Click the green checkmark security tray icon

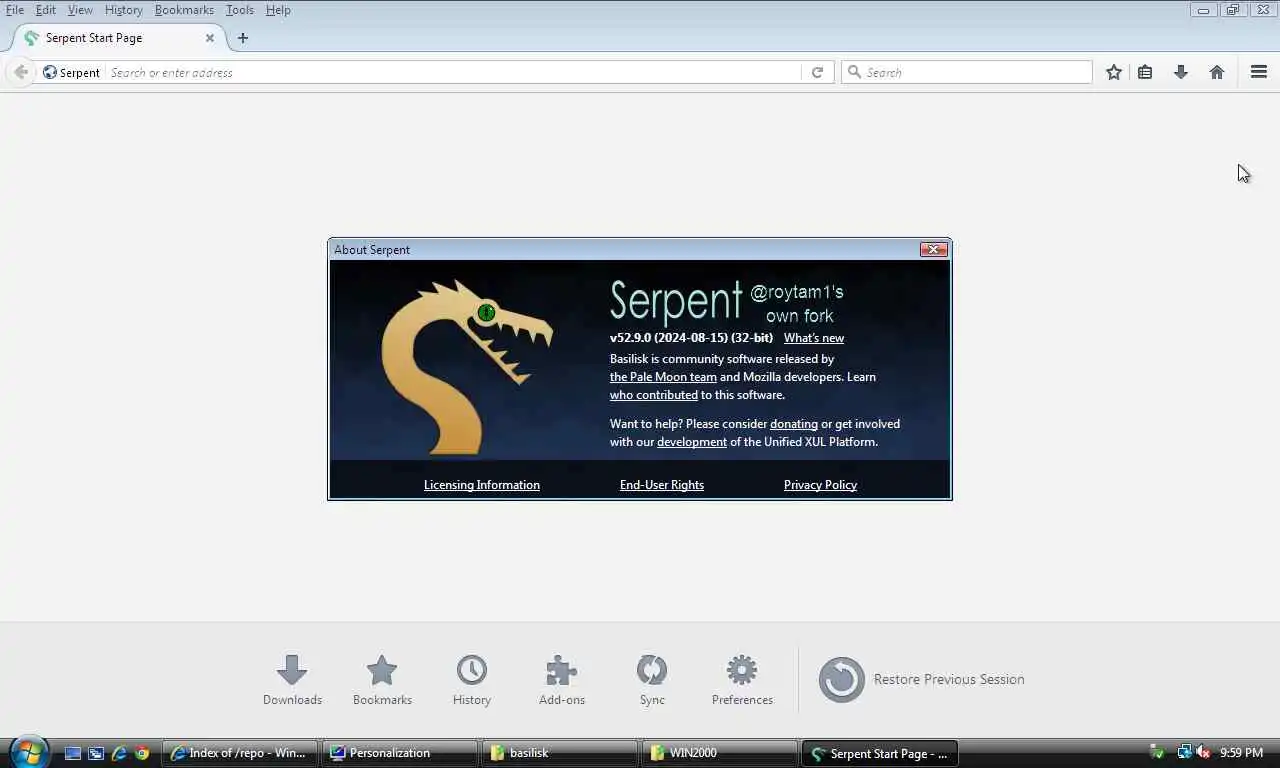(x=1157, y=753)
